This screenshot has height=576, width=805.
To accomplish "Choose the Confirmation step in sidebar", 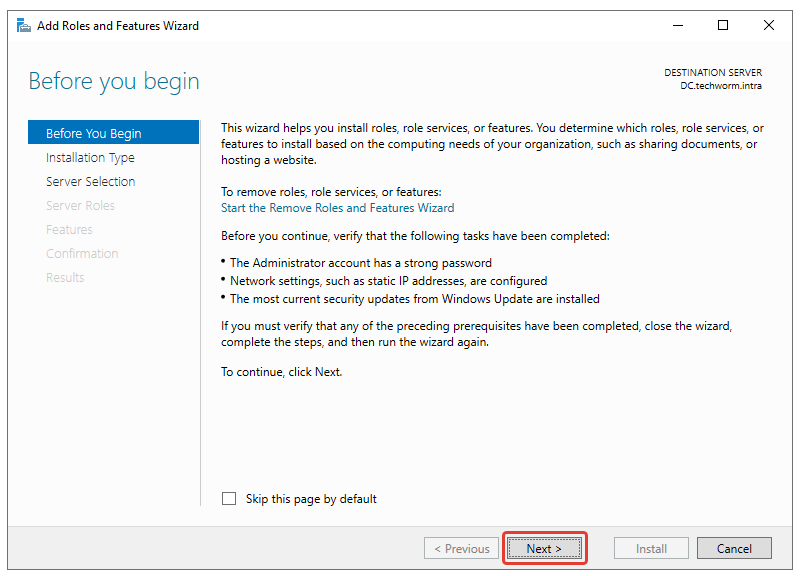I will pyautogui.click(x=82, y=254).
